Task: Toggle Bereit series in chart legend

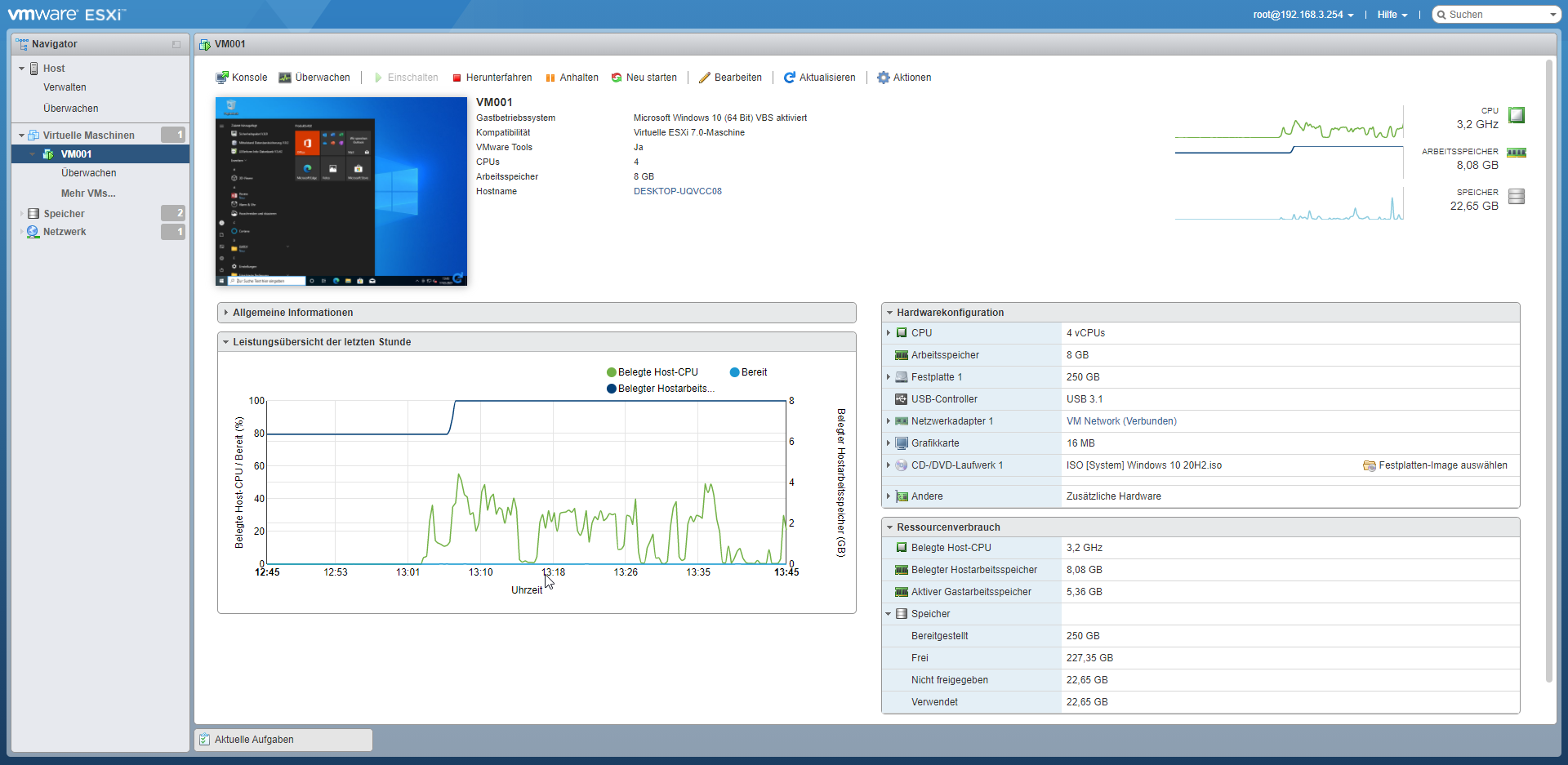Action: (x=748, y=372)
